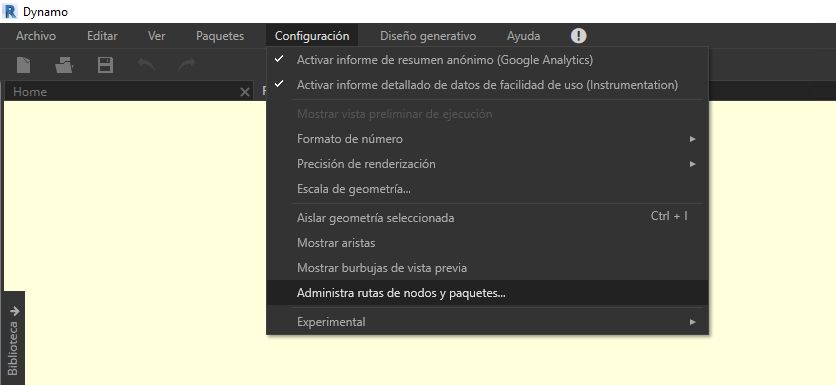The image size is (836, 385).
Task: Expand the Experimental submenu
Action: click(x=487, y=322)
